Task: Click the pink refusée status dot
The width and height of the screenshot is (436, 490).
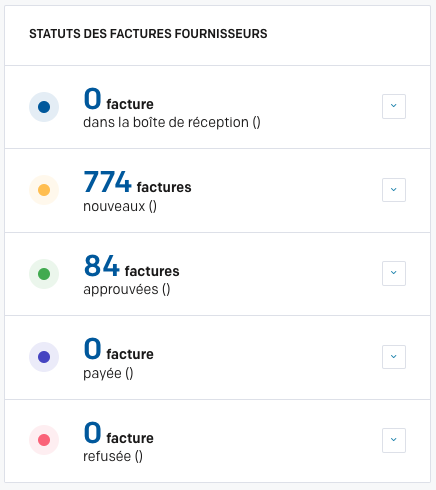Action: (44, 440)
